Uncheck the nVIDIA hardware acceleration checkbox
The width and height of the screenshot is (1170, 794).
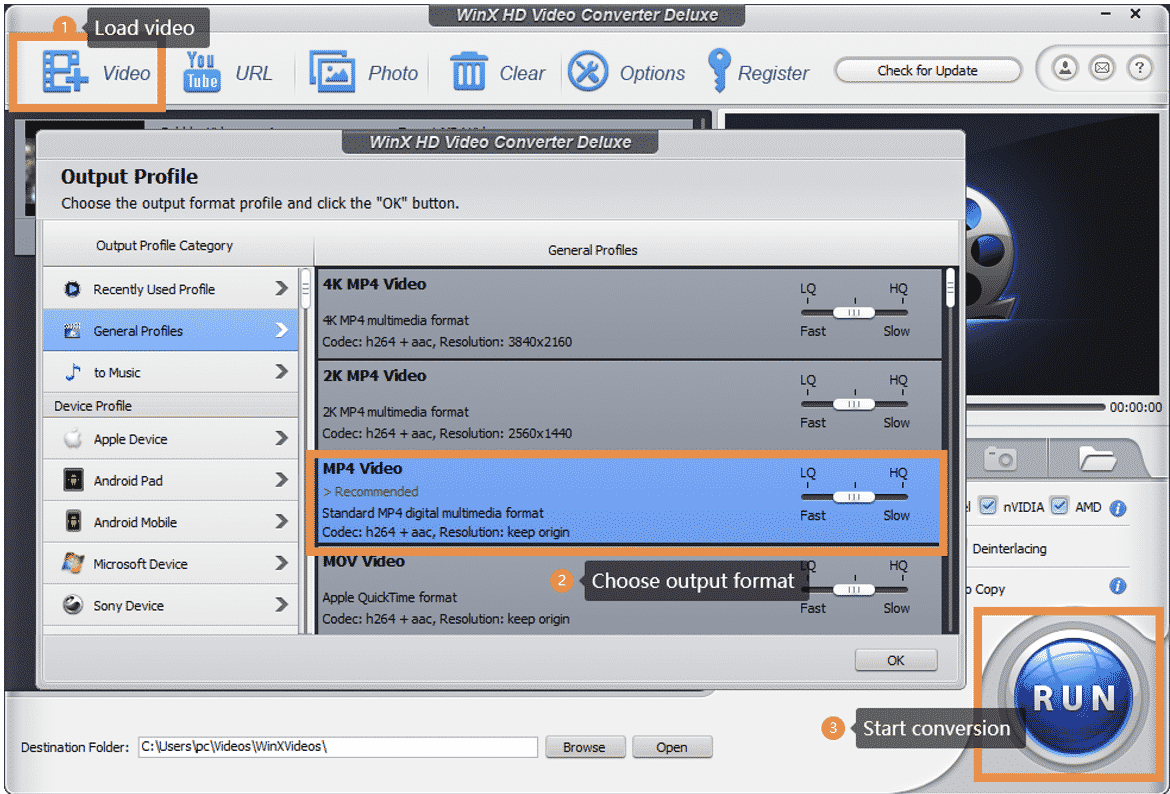tap(988, 507)
